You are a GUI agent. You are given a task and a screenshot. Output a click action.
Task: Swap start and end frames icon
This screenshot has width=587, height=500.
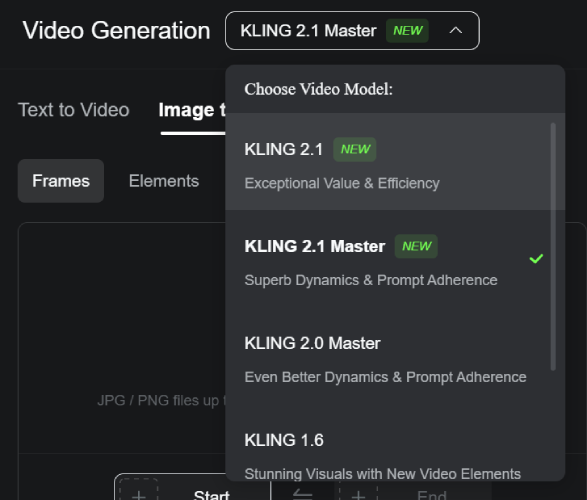click(x=302, y=495)
